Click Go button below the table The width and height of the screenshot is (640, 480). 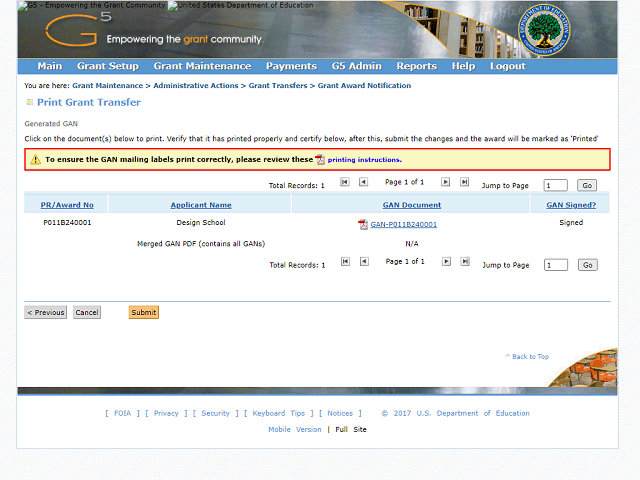587,265
